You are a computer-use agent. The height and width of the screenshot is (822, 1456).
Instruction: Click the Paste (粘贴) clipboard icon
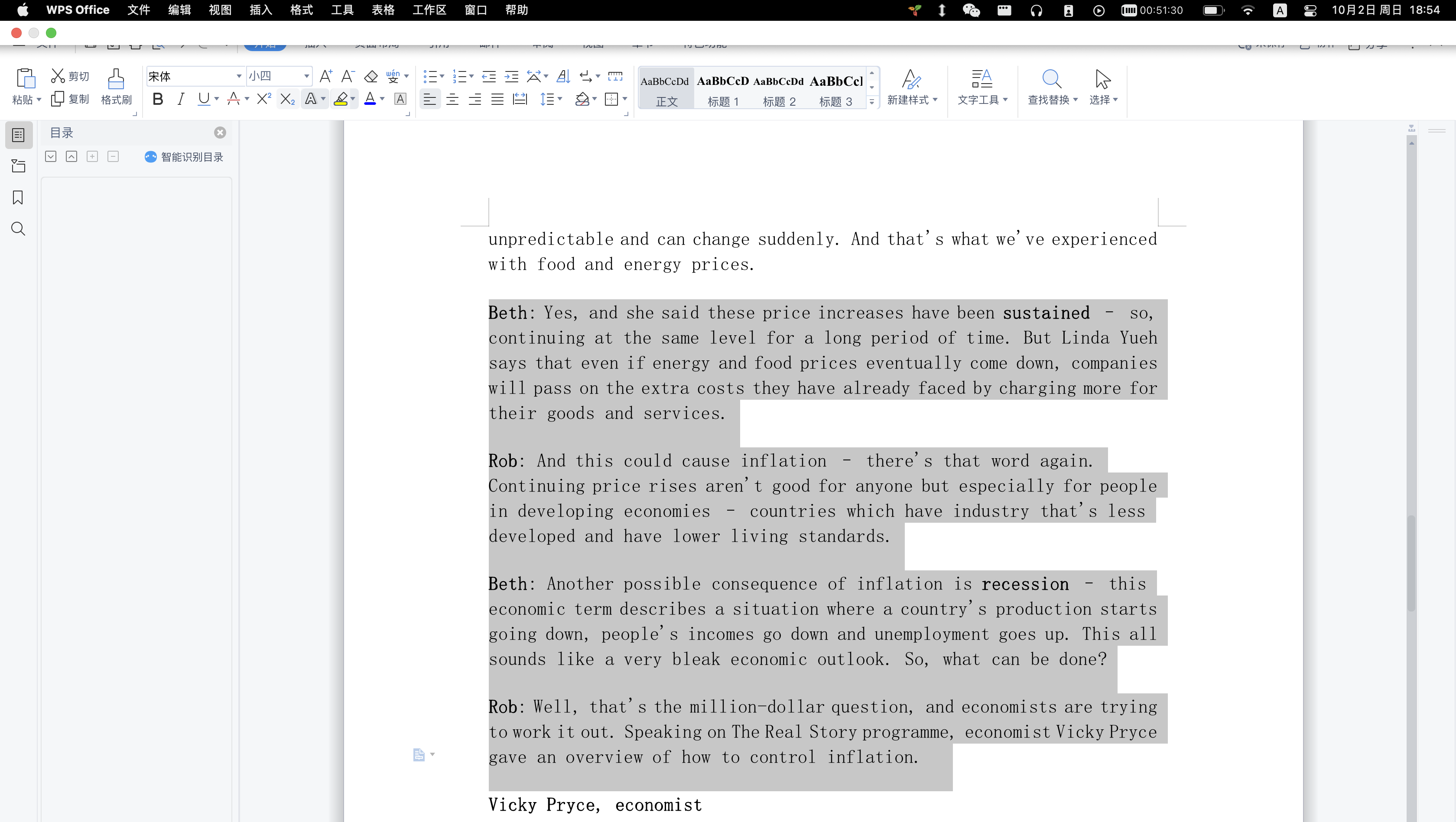26,78
